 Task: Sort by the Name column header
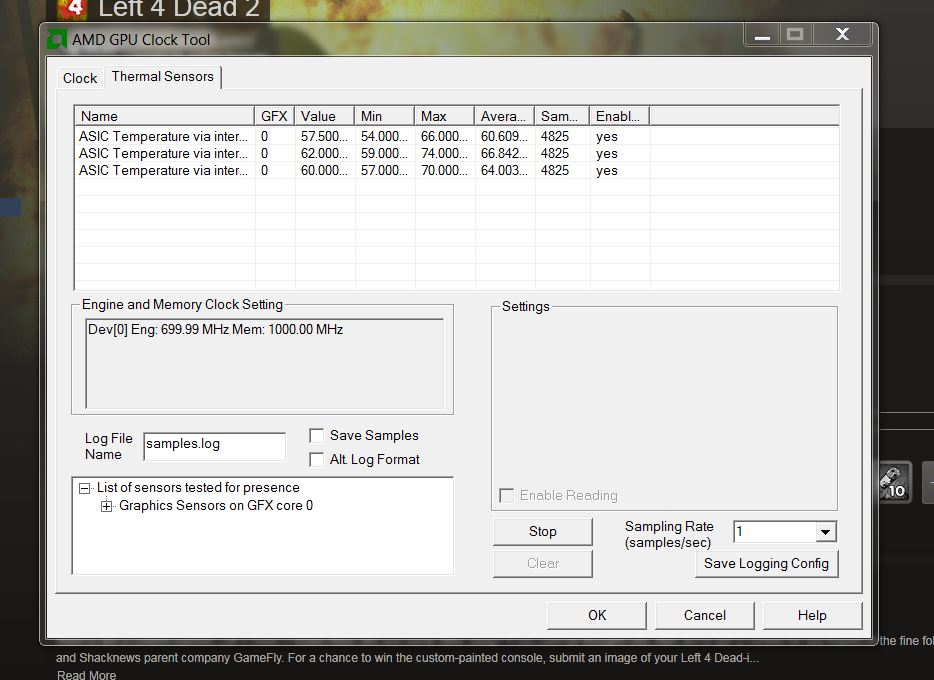(164, 116)
